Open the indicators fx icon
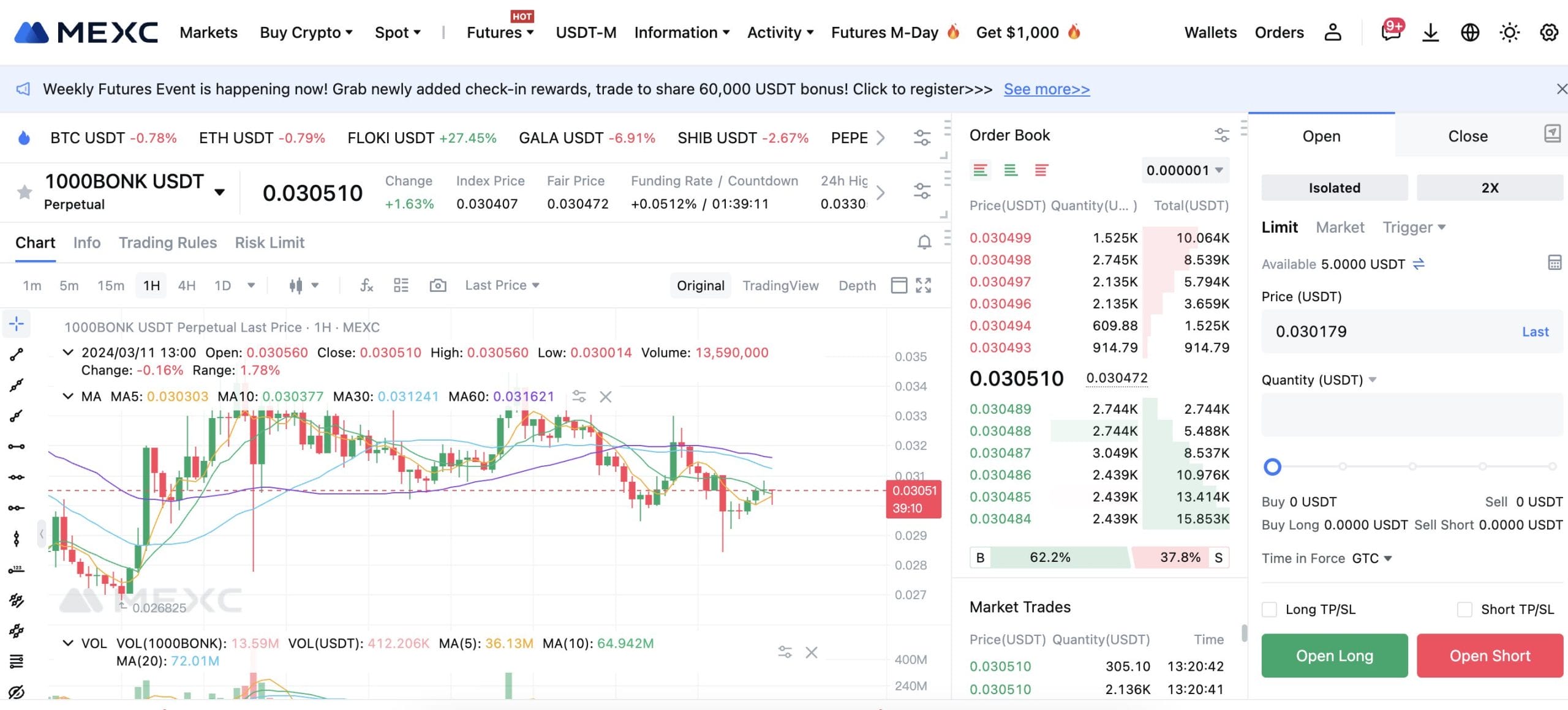The image size is (1568, 710). pyautogui.click(x=366, y=285)
